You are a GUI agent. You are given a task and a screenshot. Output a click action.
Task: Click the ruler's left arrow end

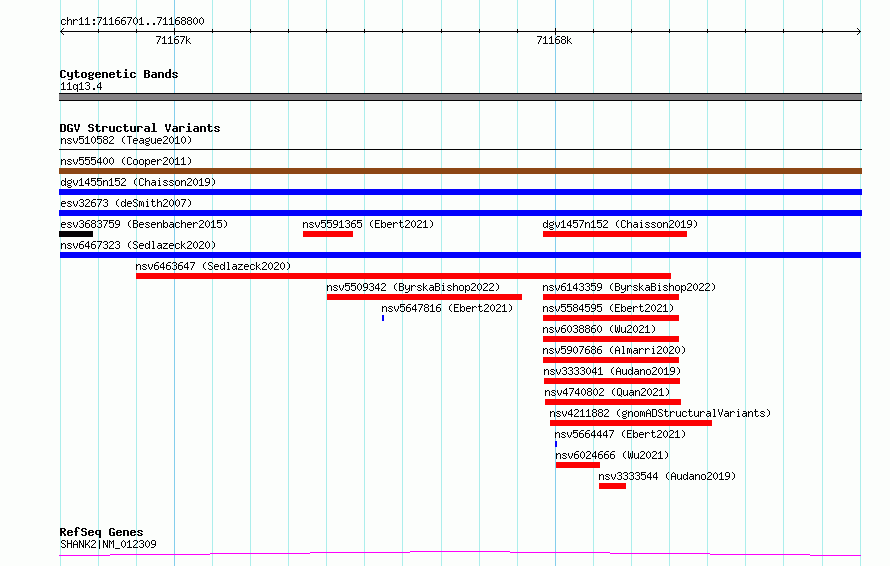click(x=62, y=32)
